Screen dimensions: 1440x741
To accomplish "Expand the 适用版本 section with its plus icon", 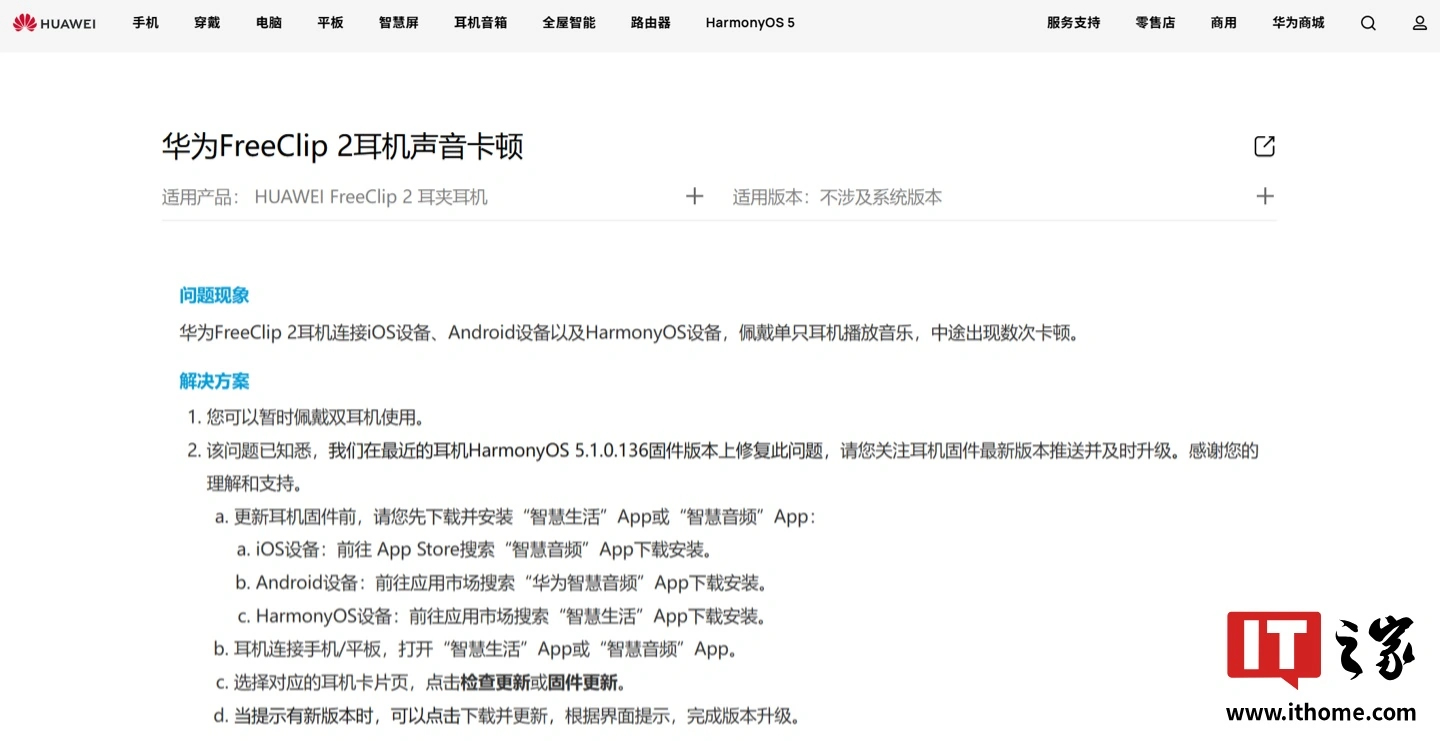I will click(x=1264, y=196).
